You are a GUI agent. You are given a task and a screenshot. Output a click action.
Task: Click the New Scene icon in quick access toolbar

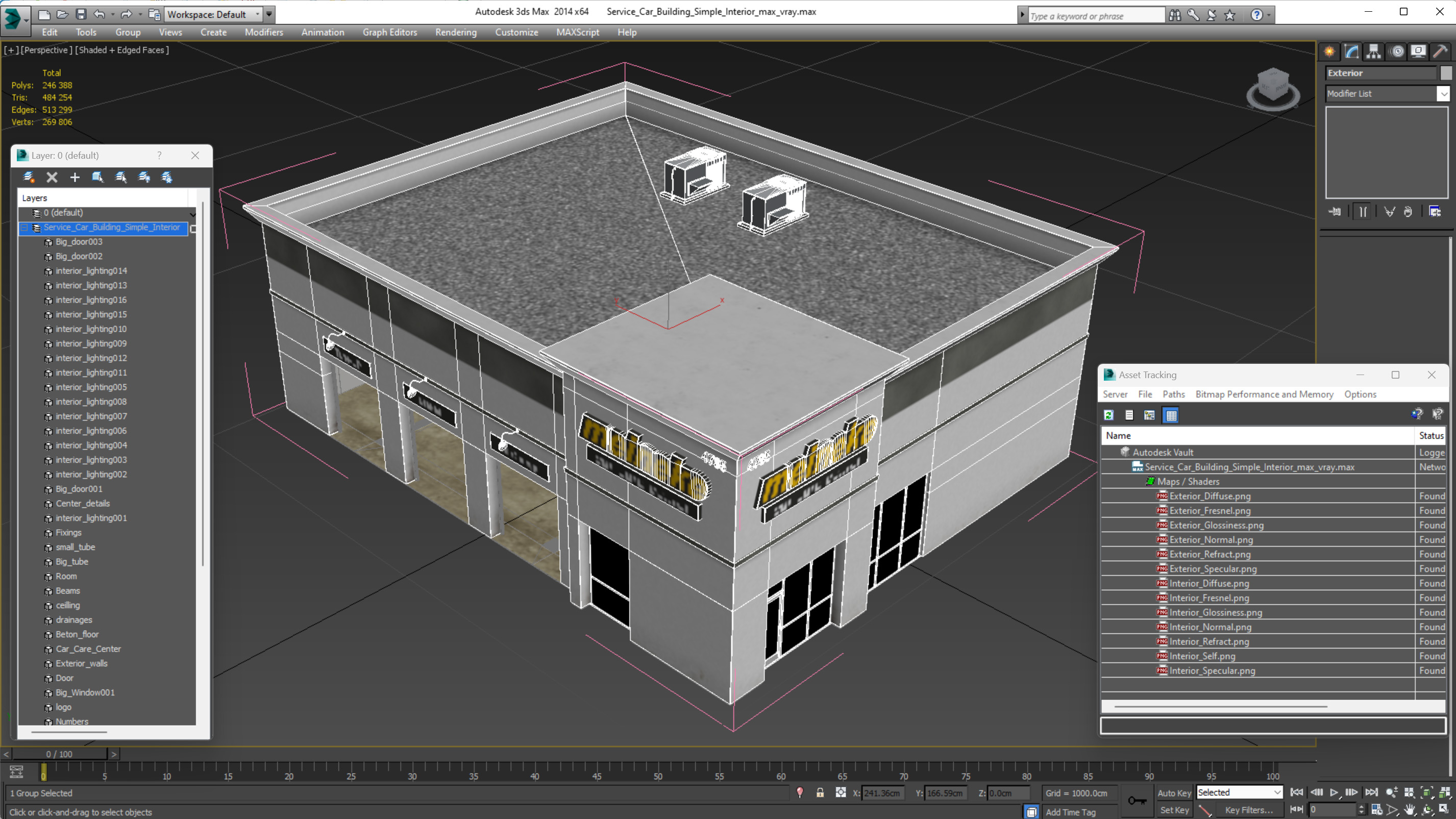pos(43,14)
